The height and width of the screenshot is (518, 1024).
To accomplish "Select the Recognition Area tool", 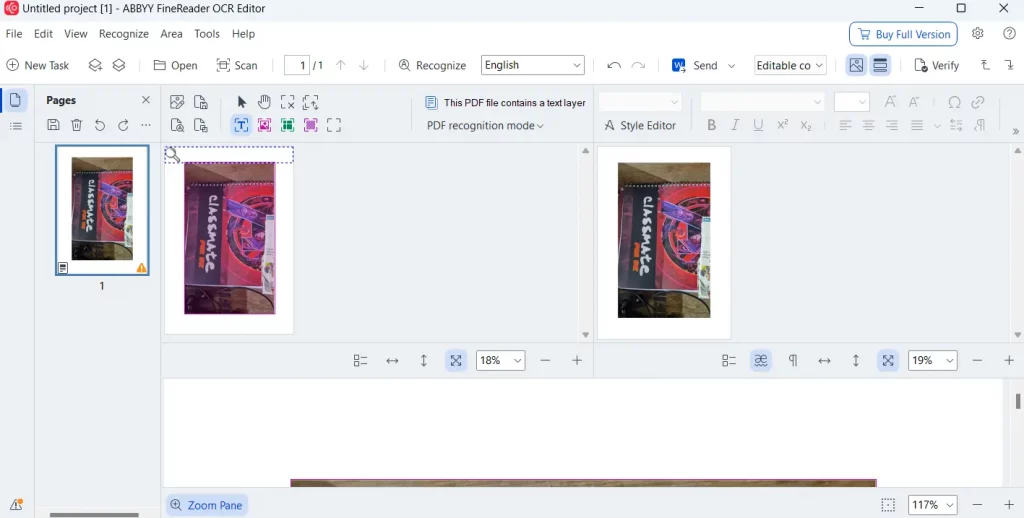I will 334,125.
